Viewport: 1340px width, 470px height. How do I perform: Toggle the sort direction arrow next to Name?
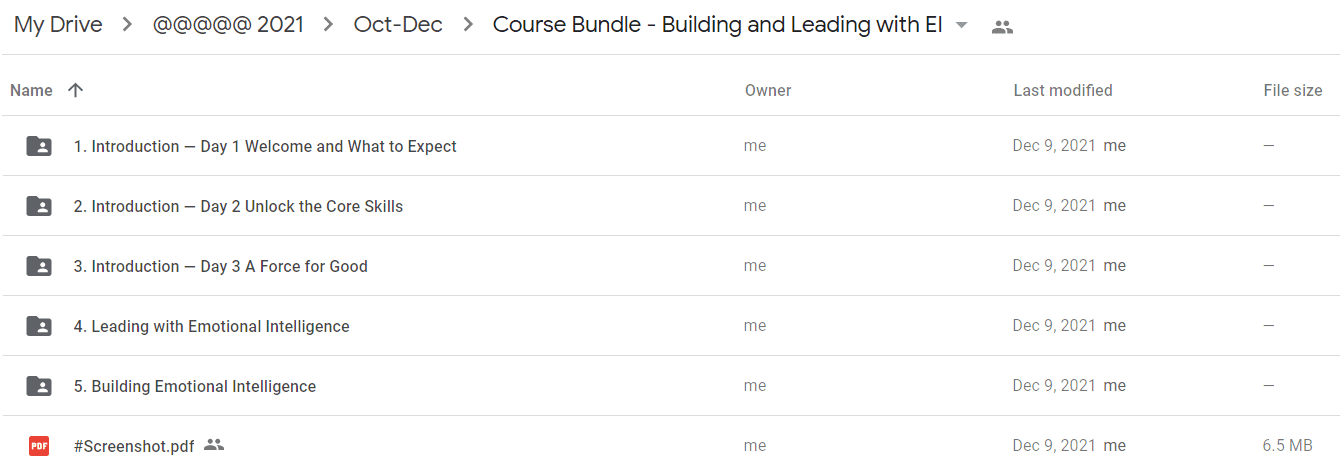75,90
